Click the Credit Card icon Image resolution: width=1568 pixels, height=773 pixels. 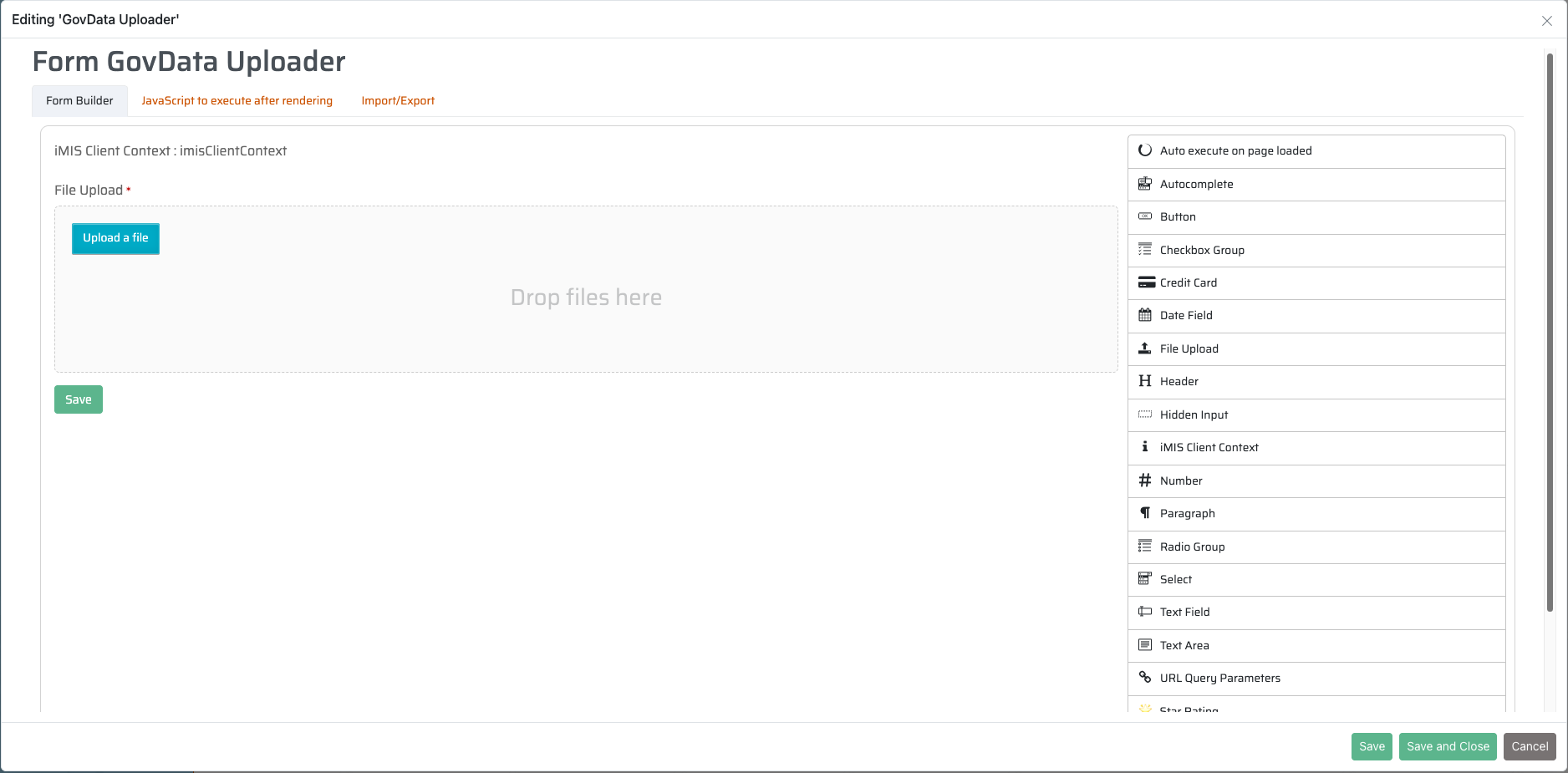1146,282
